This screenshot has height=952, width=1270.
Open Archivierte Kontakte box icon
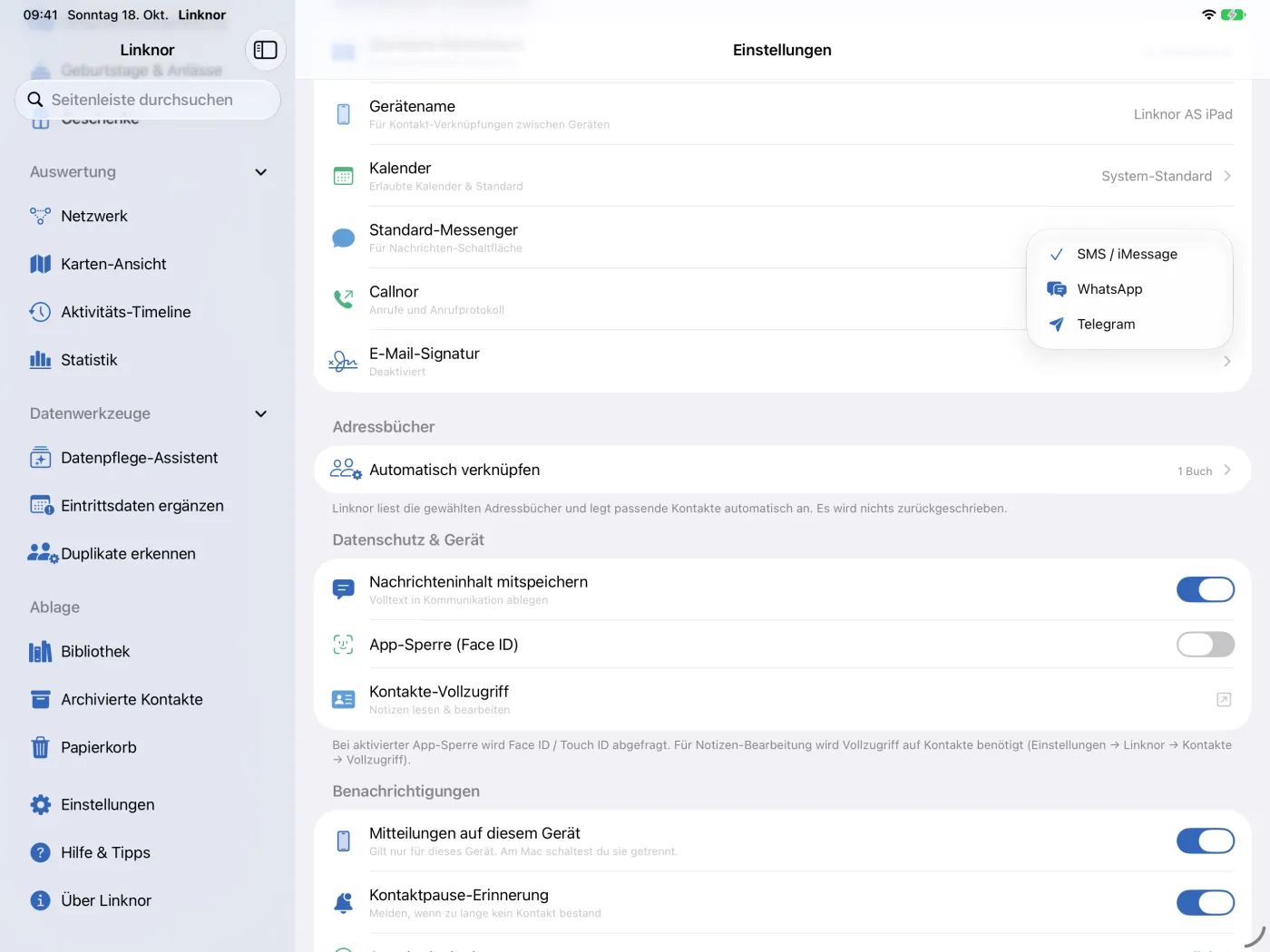coord(41,700)
